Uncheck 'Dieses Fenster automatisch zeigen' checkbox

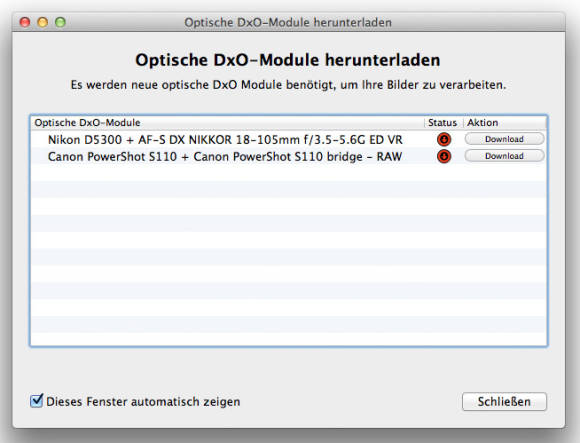(37, 400)
